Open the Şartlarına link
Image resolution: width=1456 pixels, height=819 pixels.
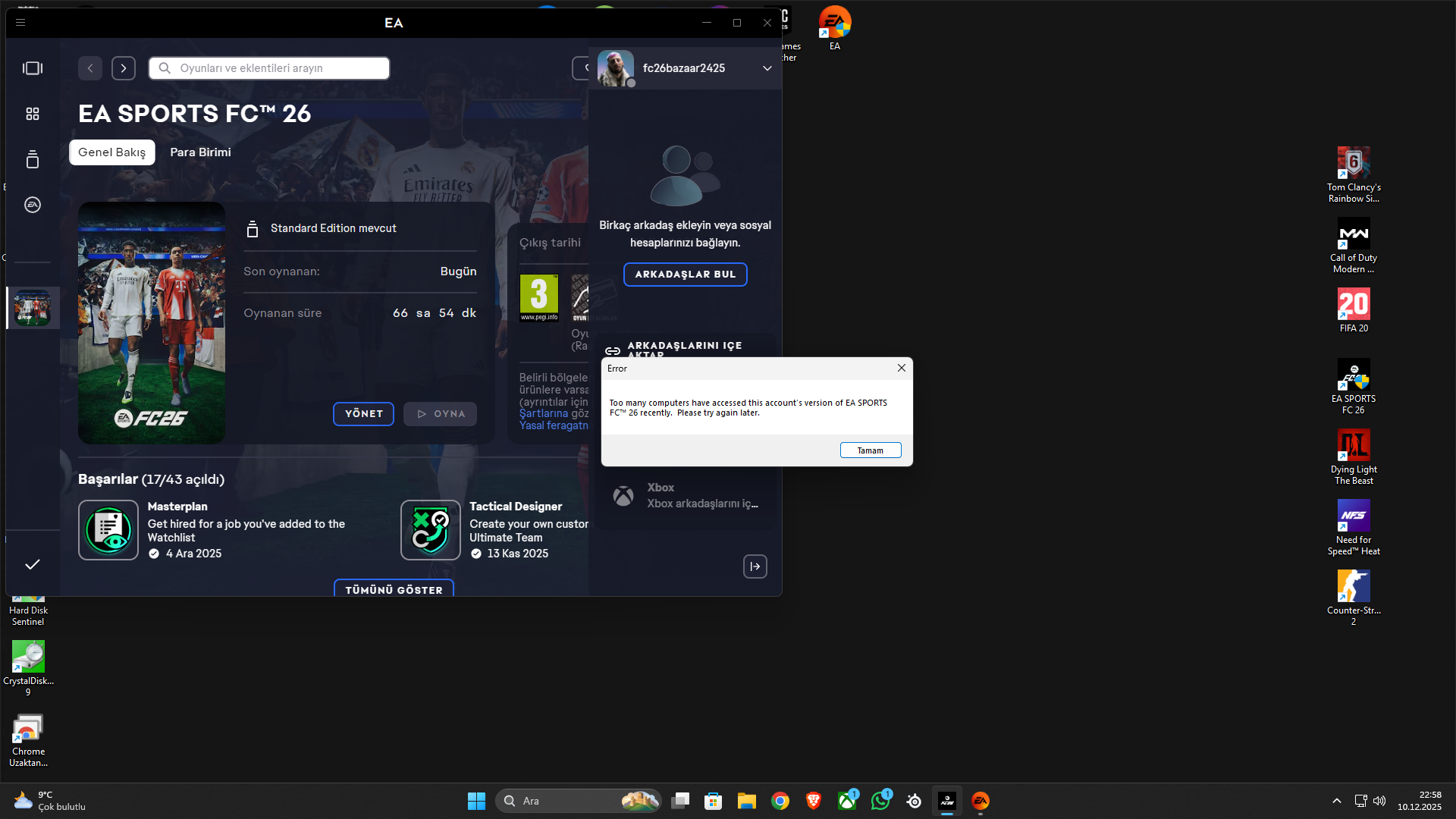click(x=544, y=413)
